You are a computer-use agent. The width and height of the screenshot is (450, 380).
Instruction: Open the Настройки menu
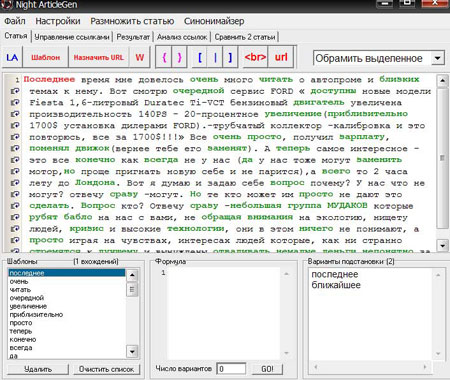(x=58, y=21)
